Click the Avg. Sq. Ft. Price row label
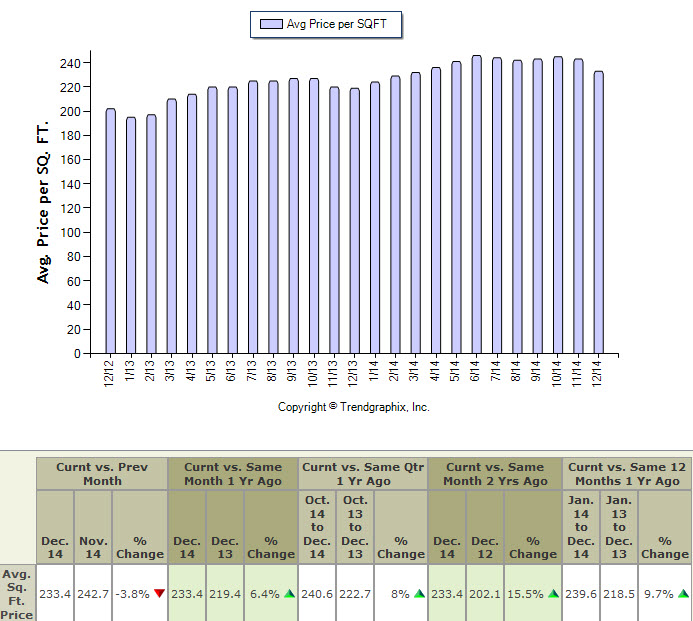The width and height of the screenshot is (693, 621). point(17,594)
